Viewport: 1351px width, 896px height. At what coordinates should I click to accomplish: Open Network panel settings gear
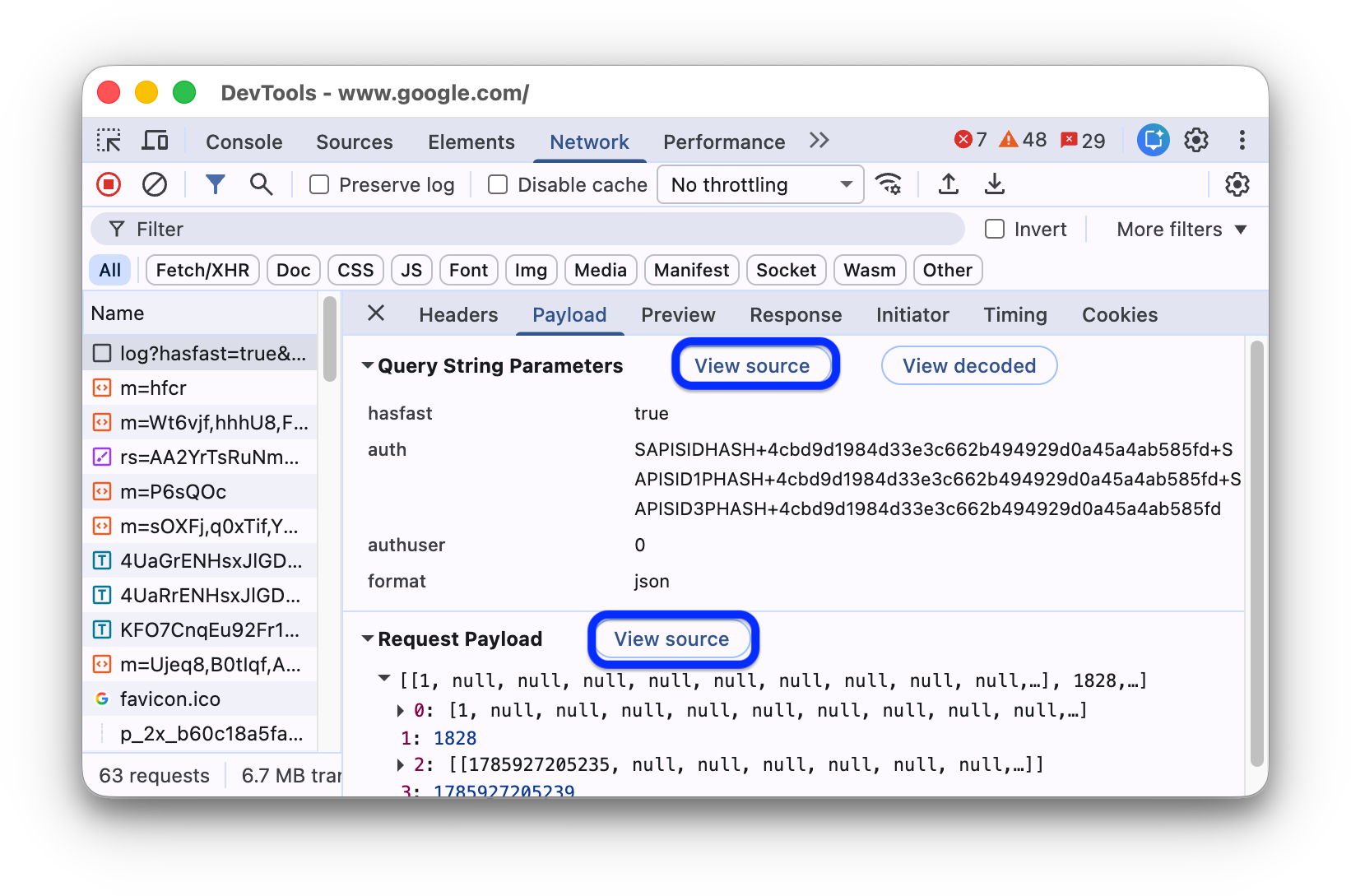click(1237, 184)
